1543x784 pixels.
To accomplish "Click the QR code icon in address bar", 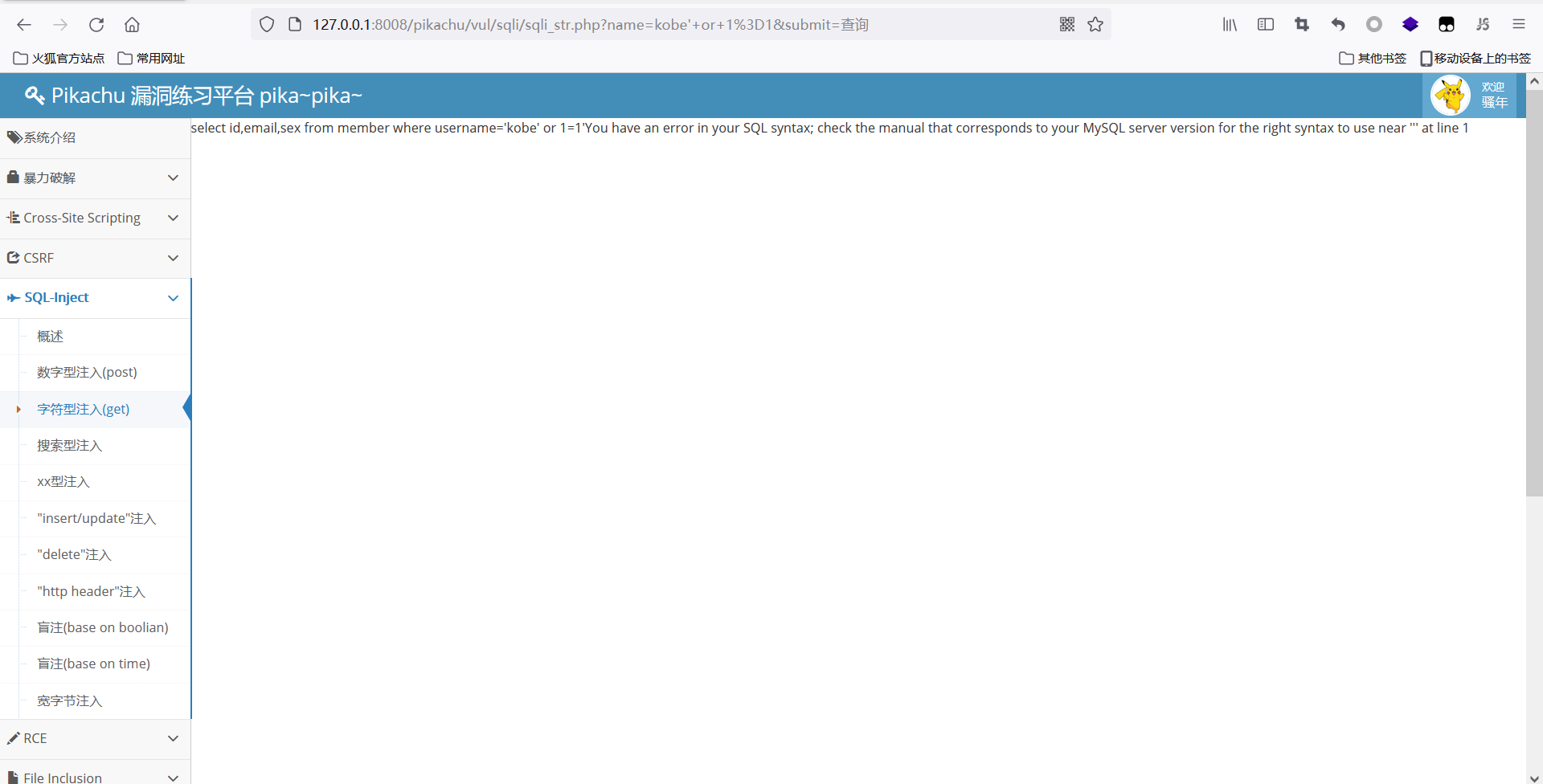I will click(x=1067, y=25).
